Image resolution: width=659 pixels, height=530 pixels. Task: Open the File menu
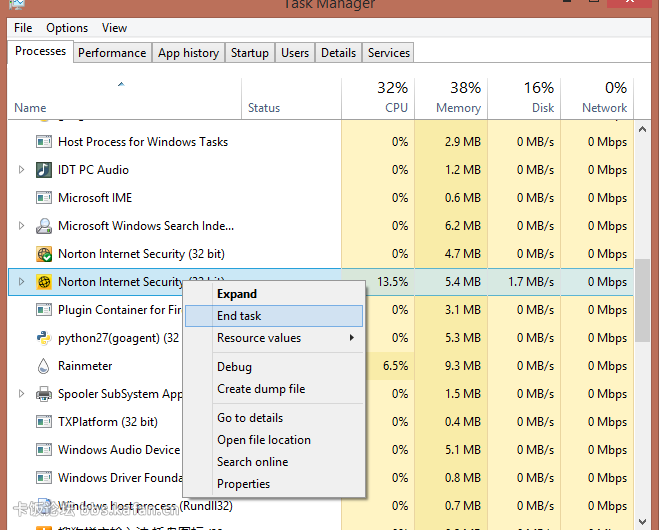click(x=23, y=28)
